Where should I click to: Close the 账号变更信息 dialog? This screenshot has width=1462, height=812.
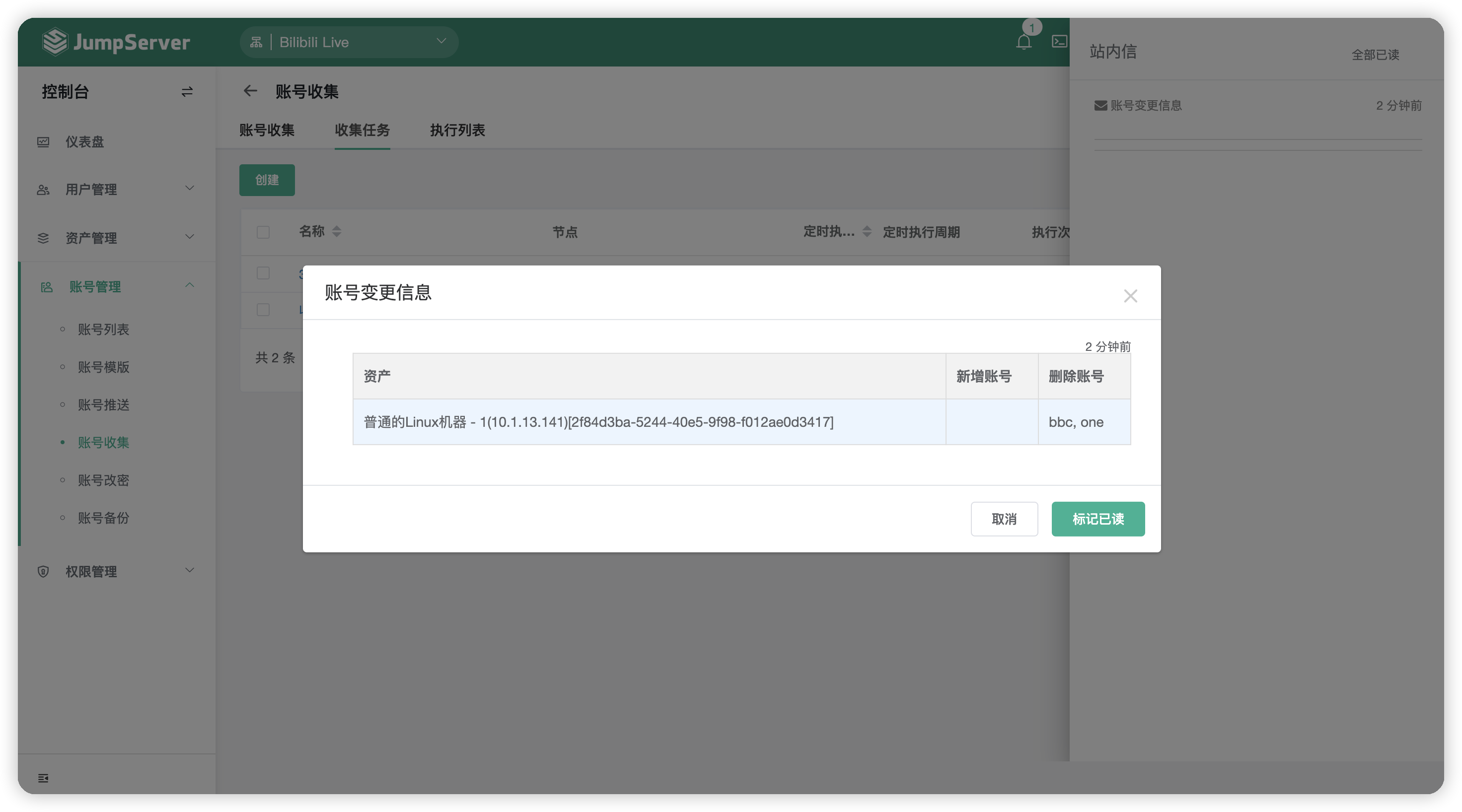pos(1130,295)
